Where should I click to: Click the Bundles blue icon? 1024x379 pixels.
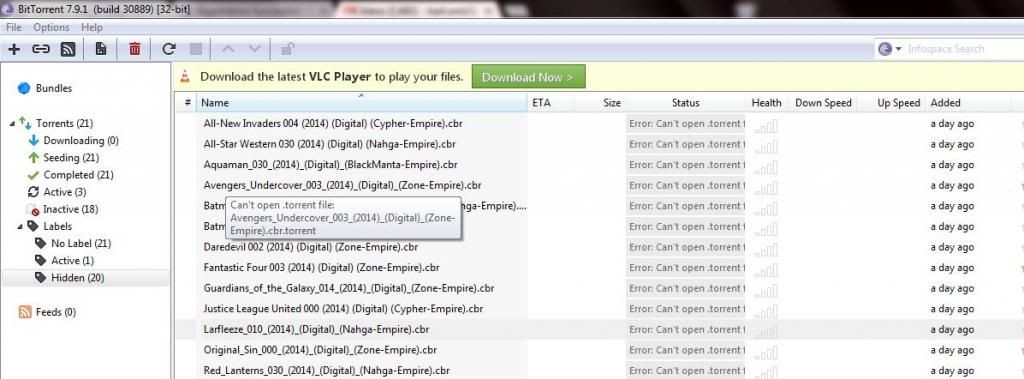[x=24, y=88]
